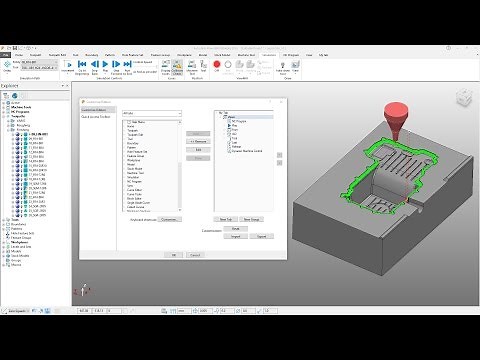Click the Reset customisation button
Screen dimensions: 480x360
235,229
